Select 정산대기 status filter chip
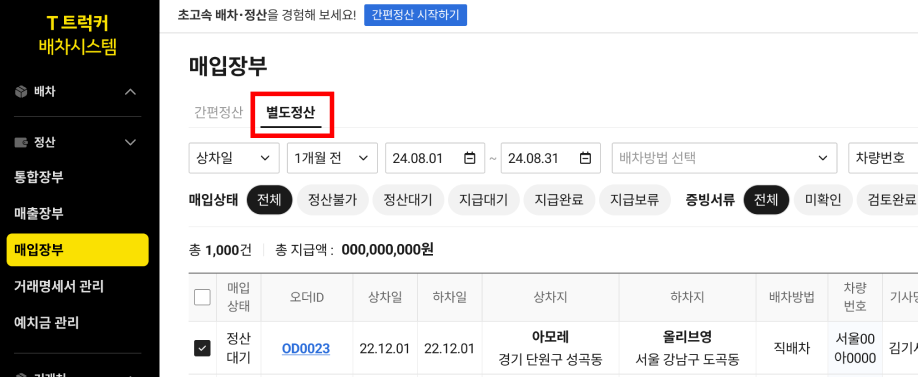Viewport: 918px width, 377px height. coord(407,200)
